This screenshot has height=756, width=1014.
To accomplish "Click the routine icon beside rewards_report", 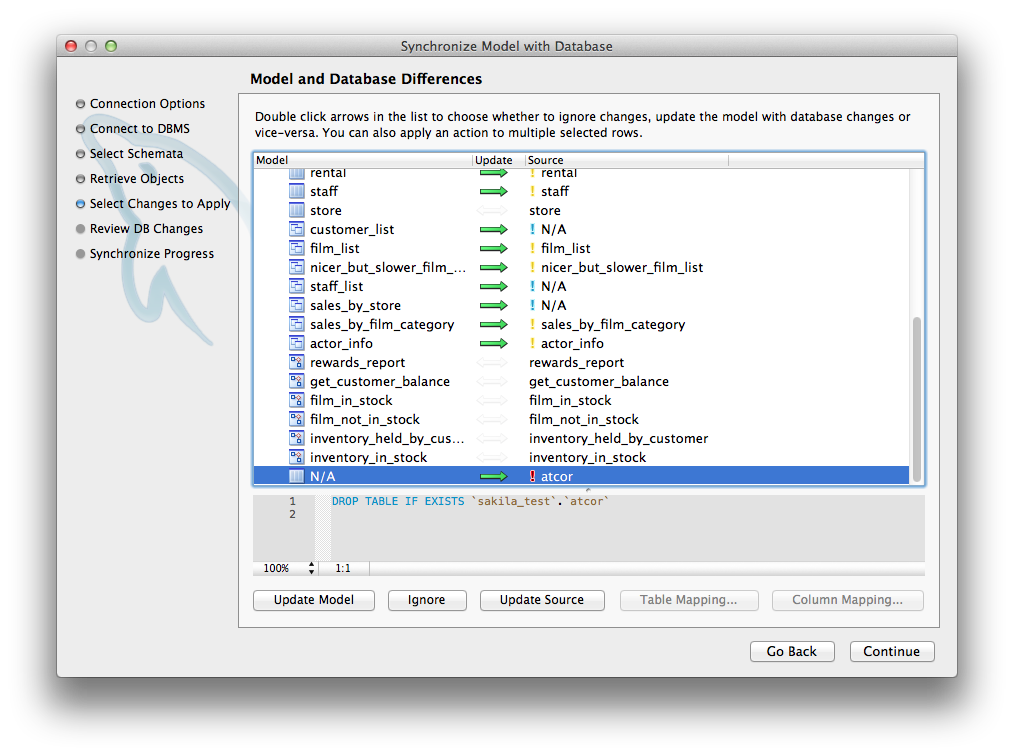I will [x=296, y=363].
